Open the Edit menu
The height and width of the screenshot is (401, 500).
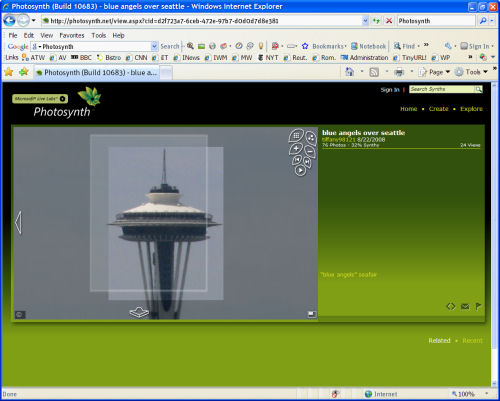pyautogui.click(x=29, y=35)
